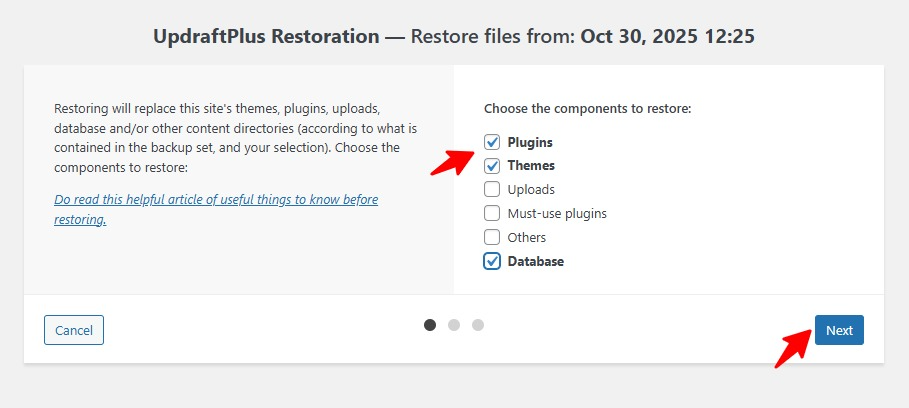Click the 'Others' label text

(527, 237)
